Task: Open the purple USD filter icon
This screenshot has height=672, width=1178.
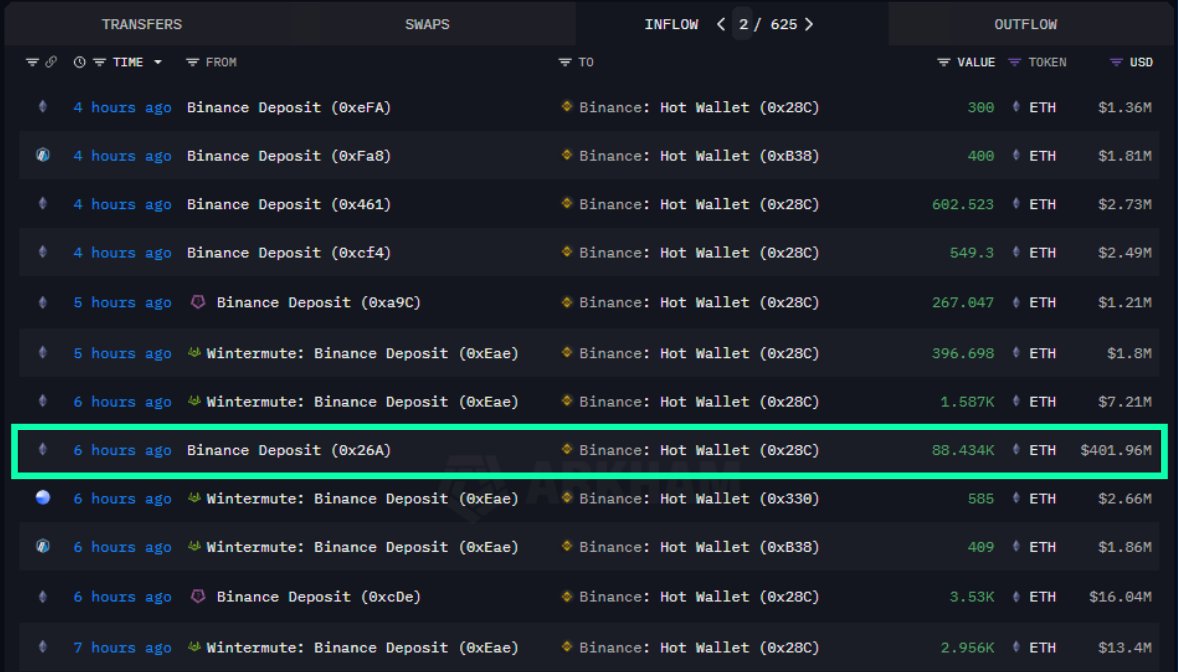Action: pyautogui.click(x=1116, y=62)
